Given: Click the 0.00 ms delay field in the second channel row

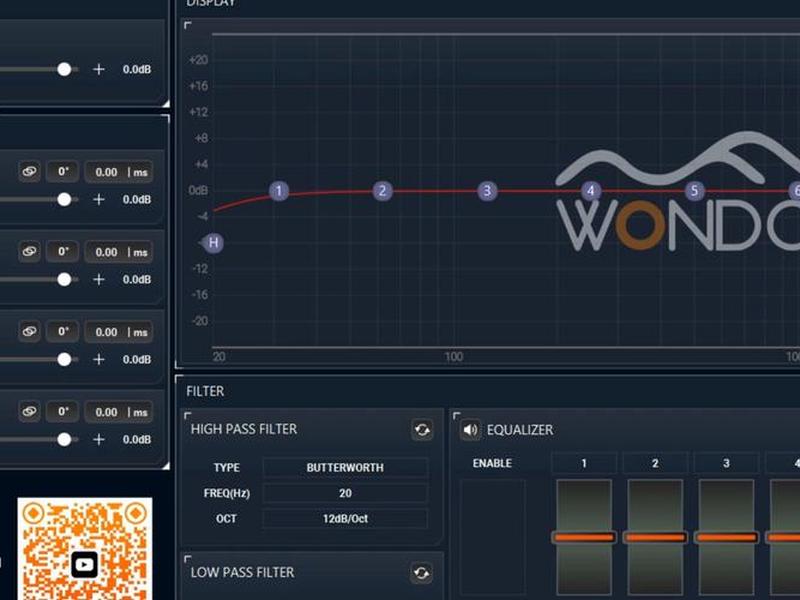Looking at the screenshot, I should (x=119, y=252).
